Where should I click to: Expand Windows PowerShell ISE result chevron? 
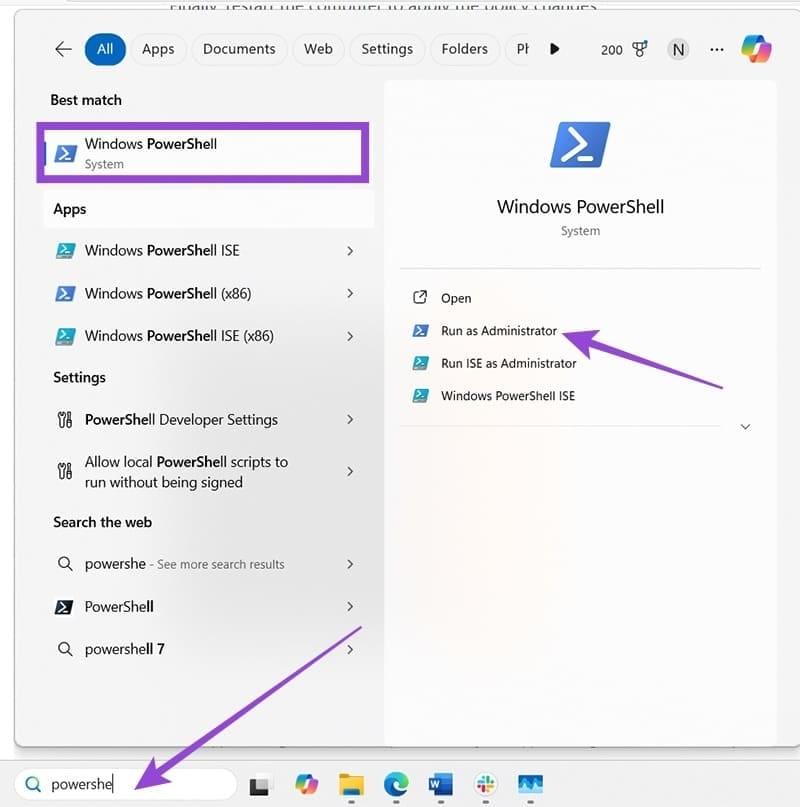click(x=350, y=251)
